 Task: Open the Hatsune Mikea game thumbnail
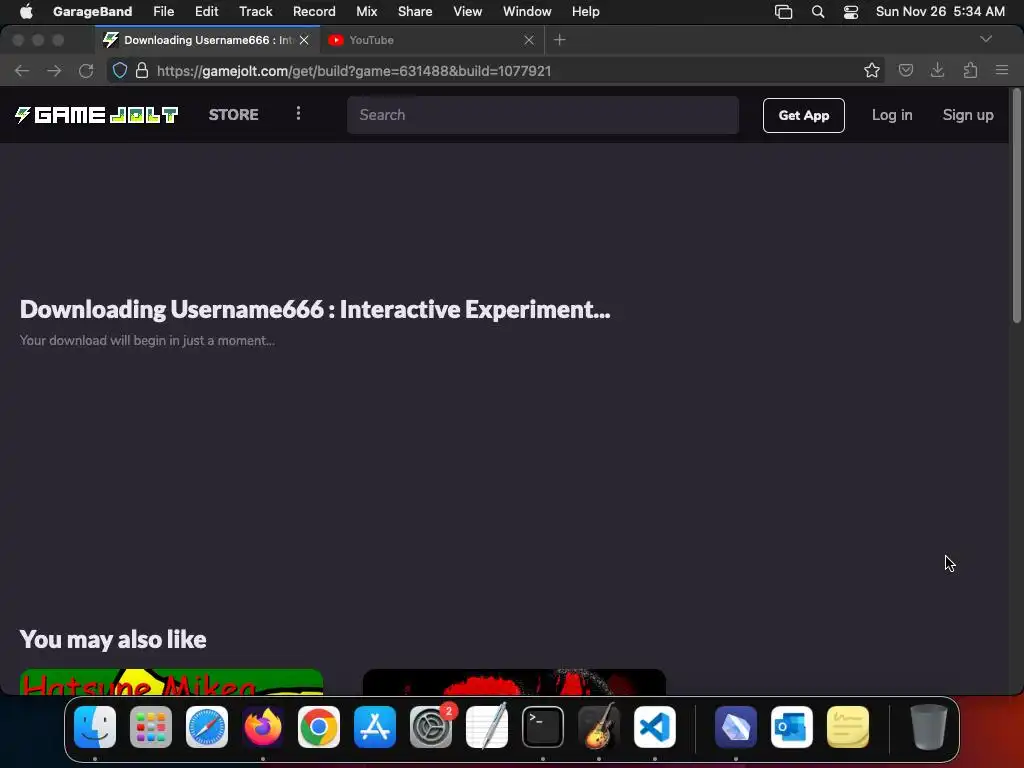(171, 682)
